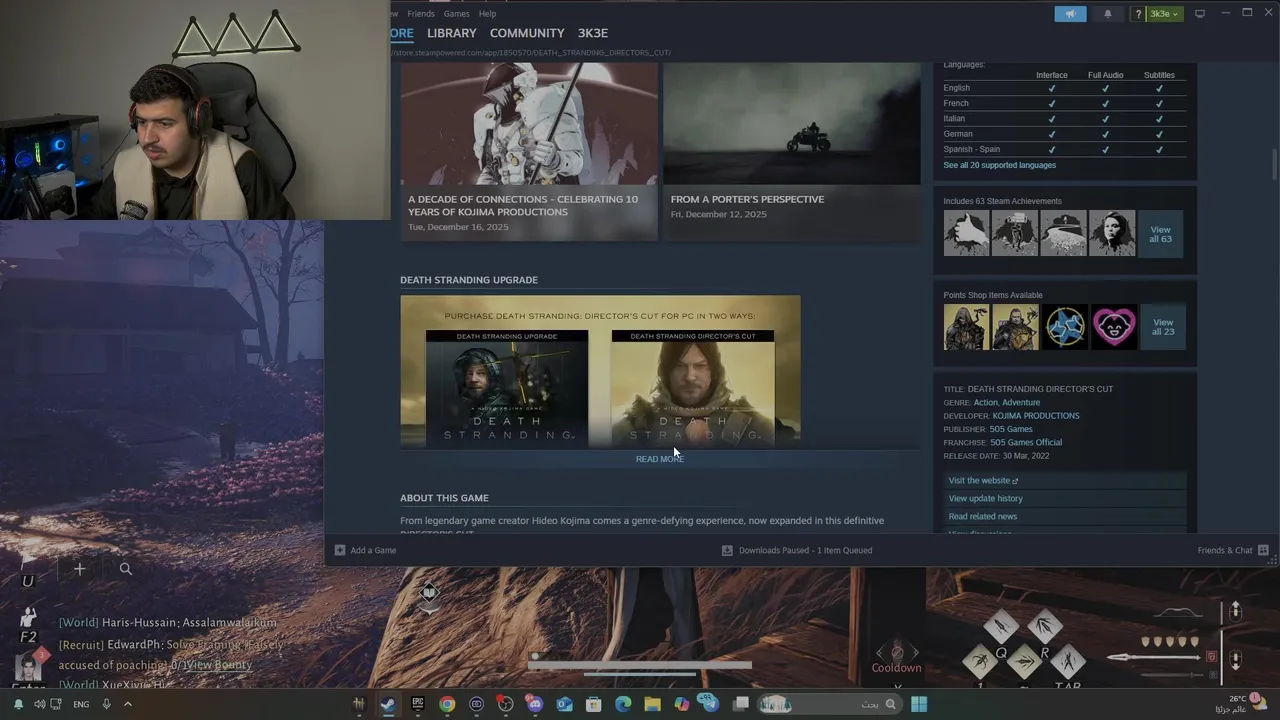Open the 3k3e account dropdown
Screen dimensions: 1280x720
coord(1164,14)
